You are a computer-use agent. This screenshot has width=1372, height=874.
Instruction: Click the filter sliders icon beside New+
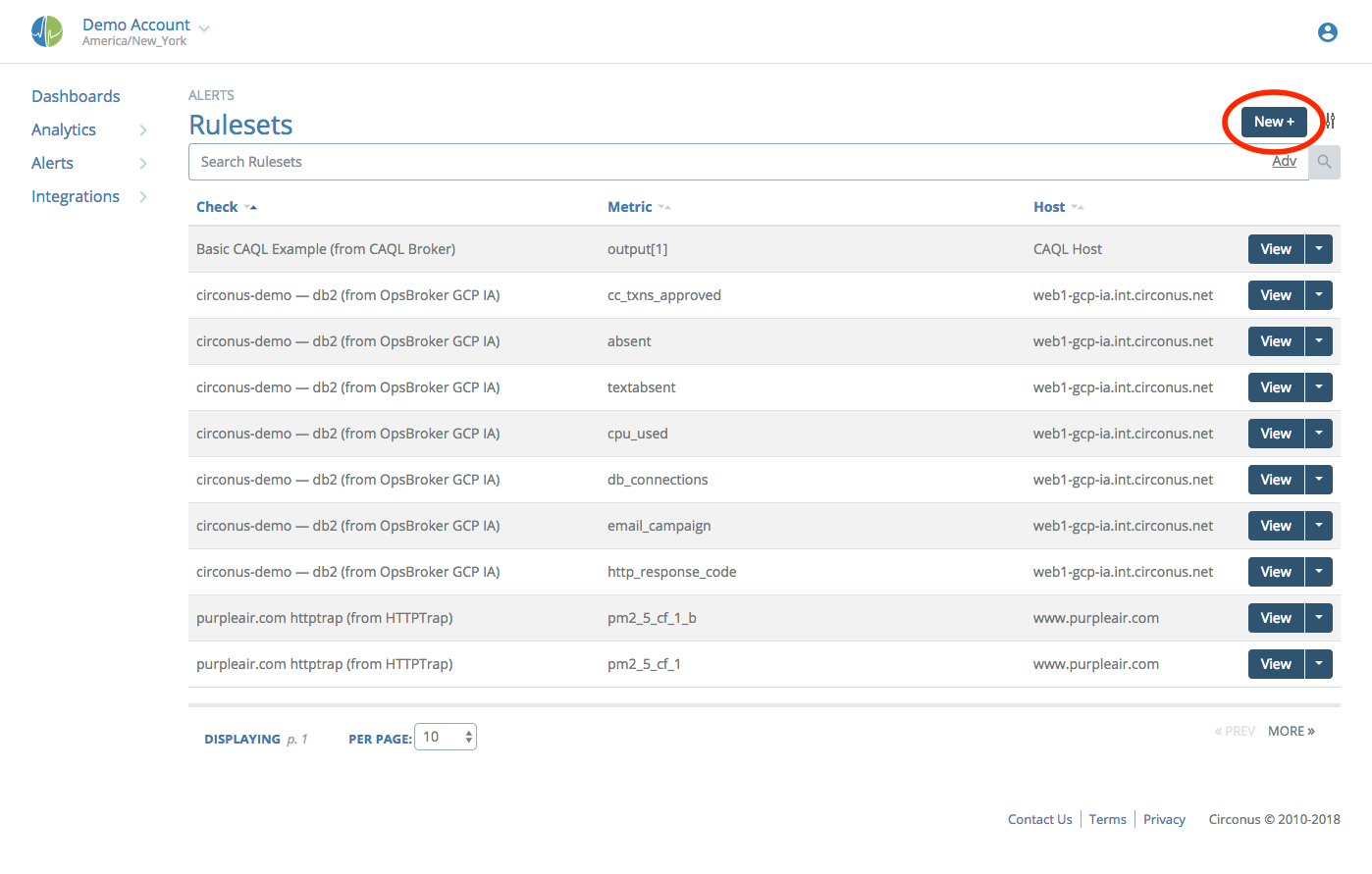[1330, 121]
